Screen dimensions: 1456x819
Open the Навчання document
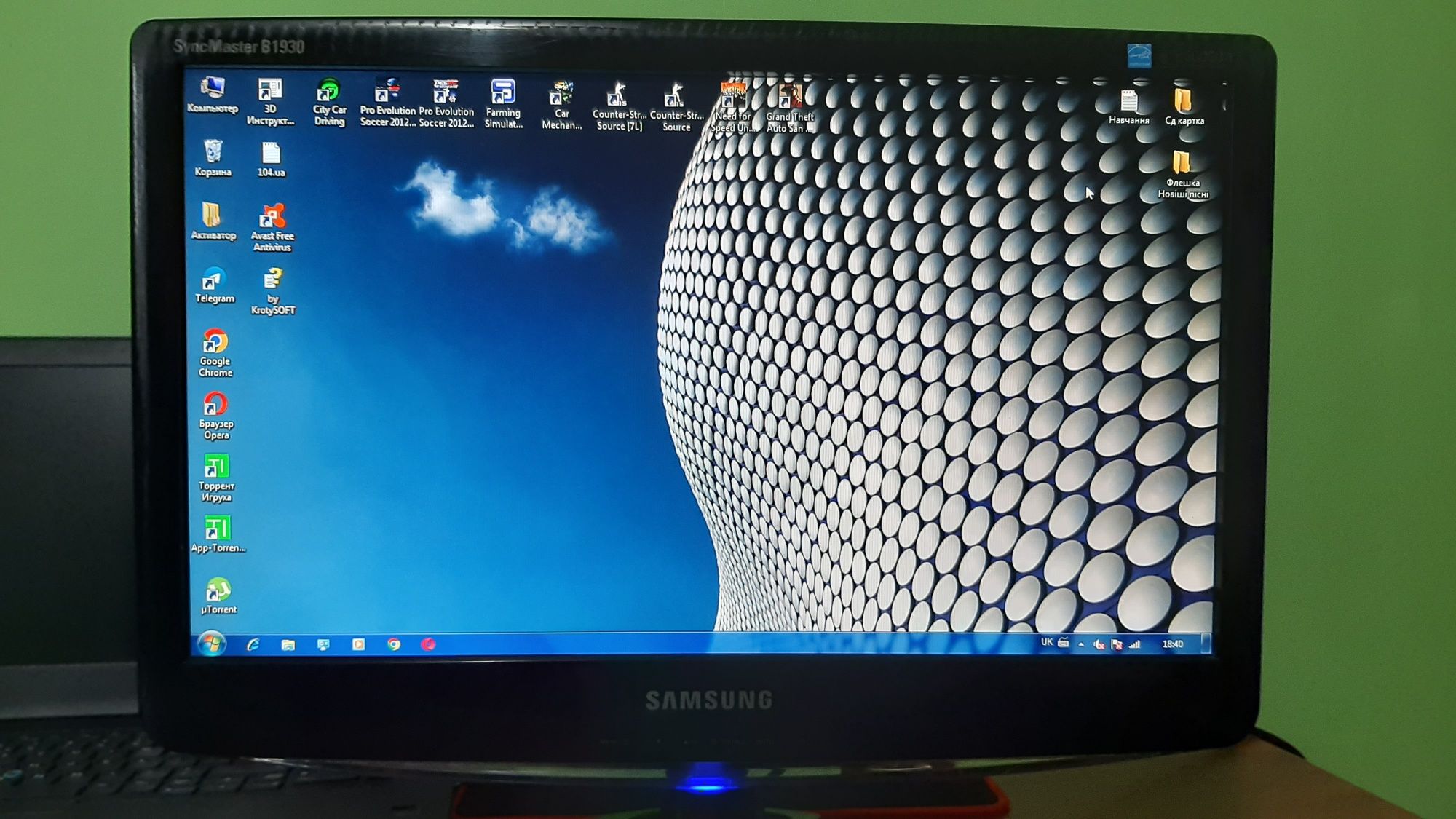pos(1129,107)
